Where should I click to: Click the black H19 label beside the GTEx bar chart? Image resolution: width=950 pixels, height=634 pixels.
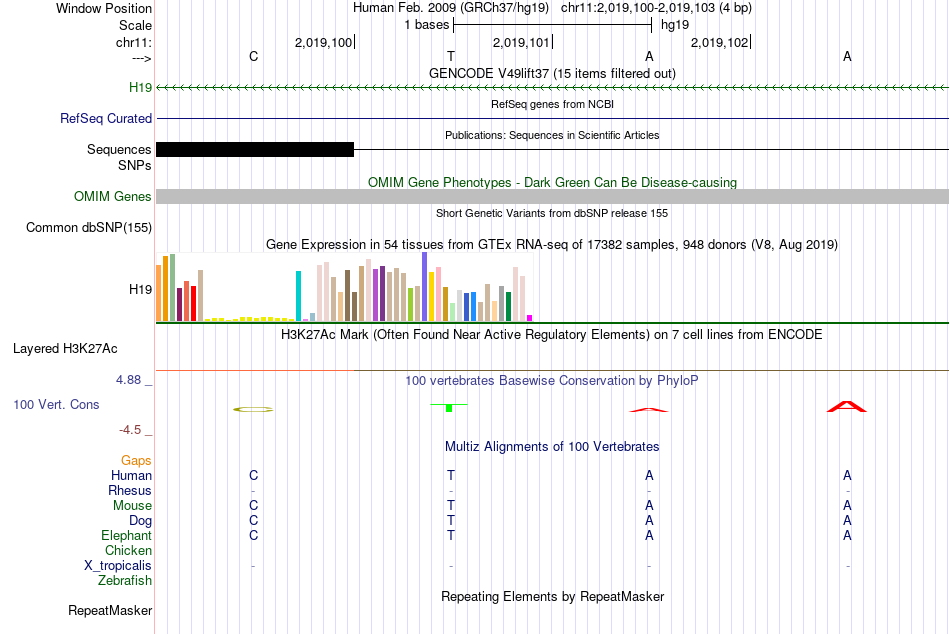click(x=141, y=289)
